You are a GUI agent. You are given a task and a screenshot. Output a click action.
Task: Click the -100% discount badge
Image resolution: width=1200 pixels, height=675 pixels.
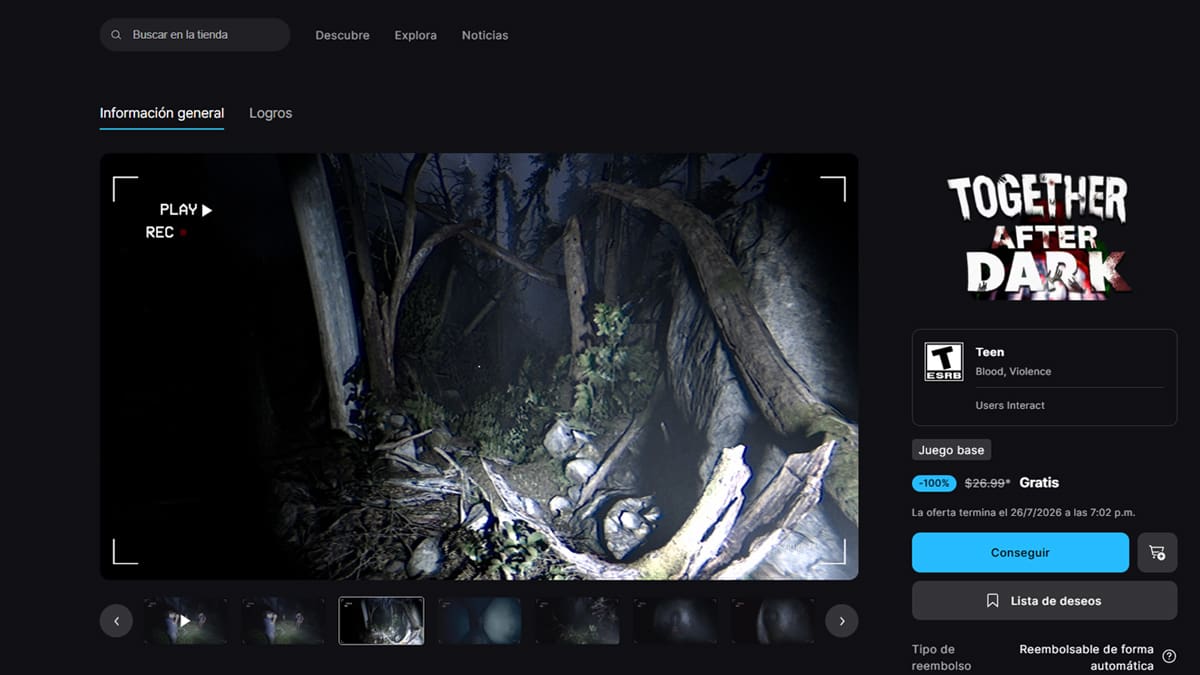click(x=934, y=483)
